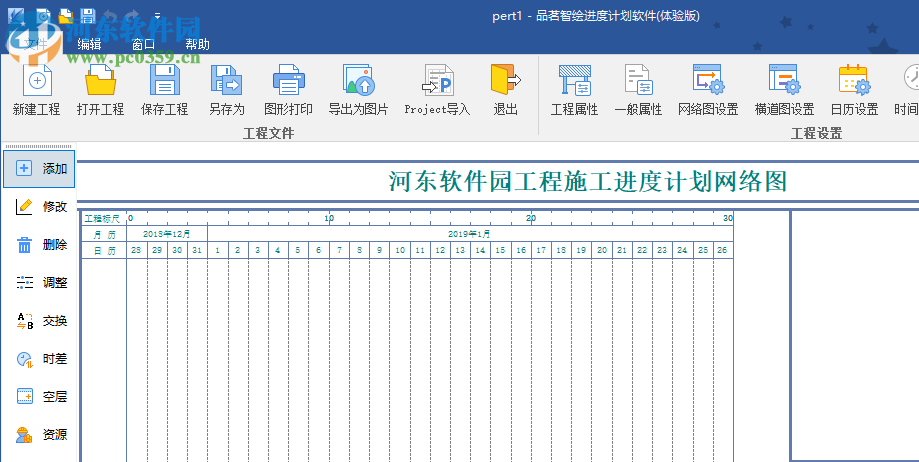This screenshot has height=462, width=919.
Task: Expand the quick access toolbar customize arrow
Action: pos(157,16)
